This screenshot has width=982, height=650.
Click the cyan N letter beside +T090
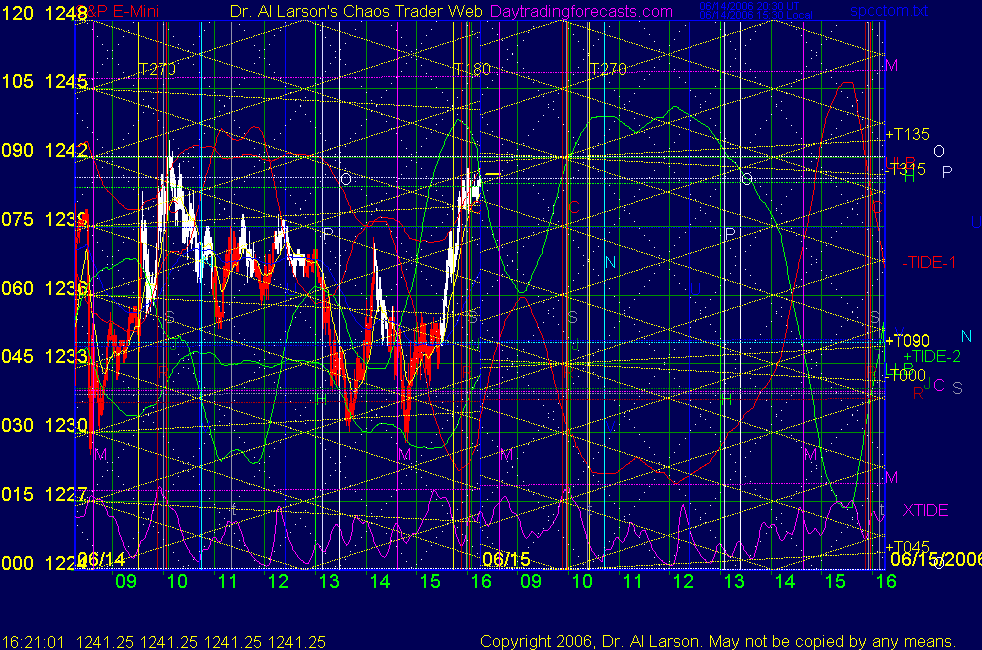(x=966, y=336)
